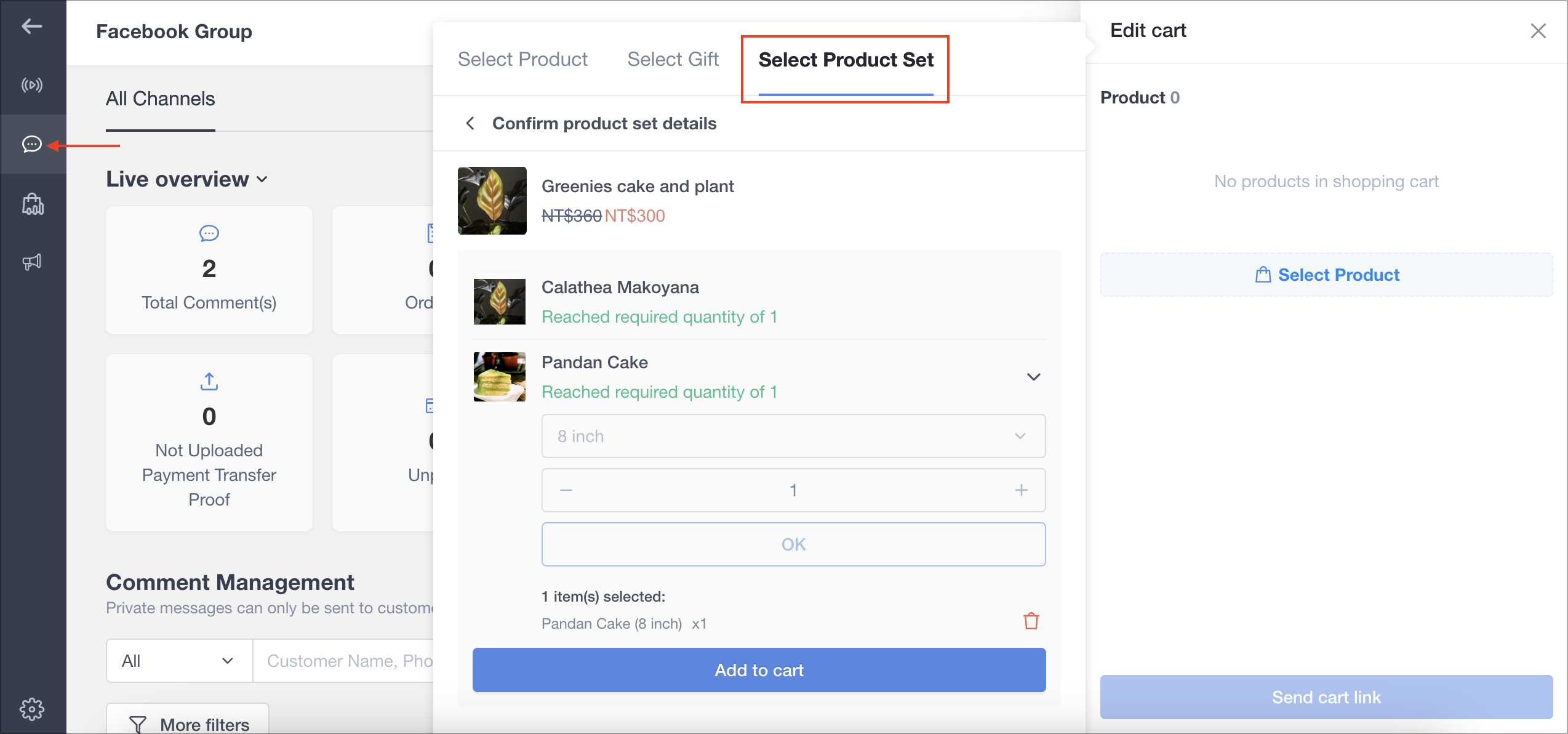This screenshot has width=1568, height=734.
Task: Open the settings gear in the sidebar
Action: 32,709
